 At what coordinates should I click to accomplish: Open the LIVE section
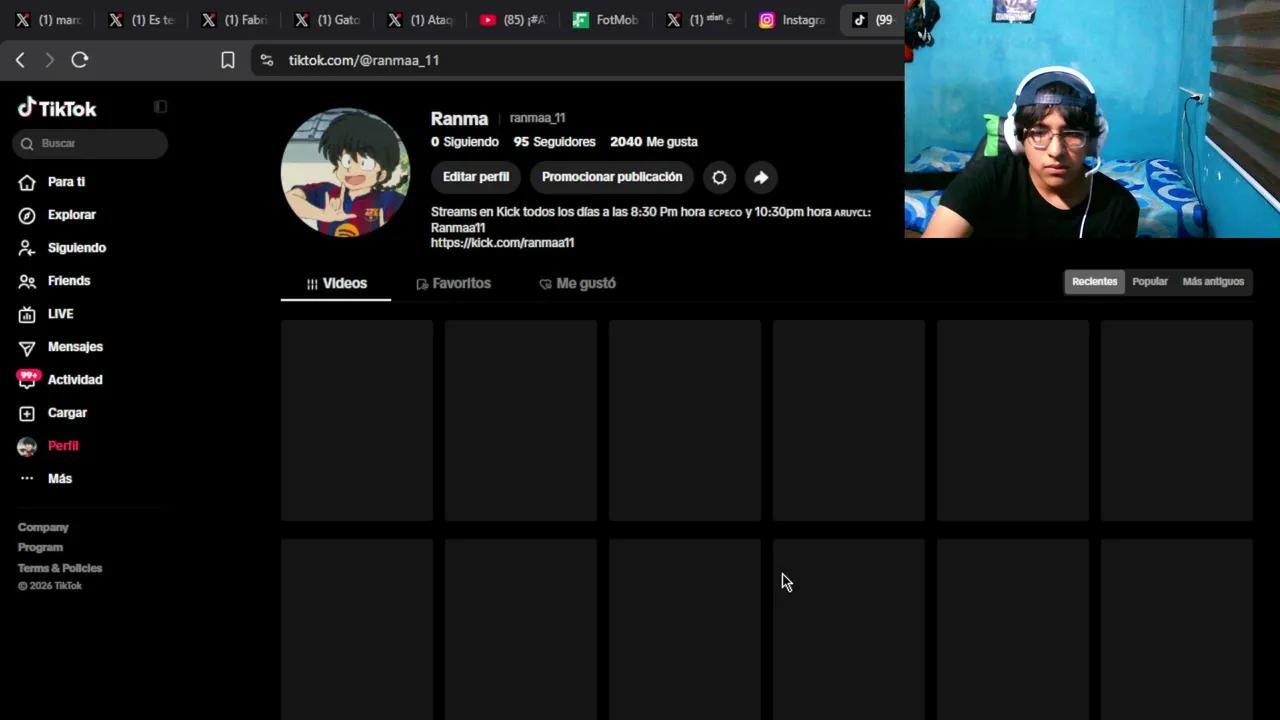(x=60, y=314)
